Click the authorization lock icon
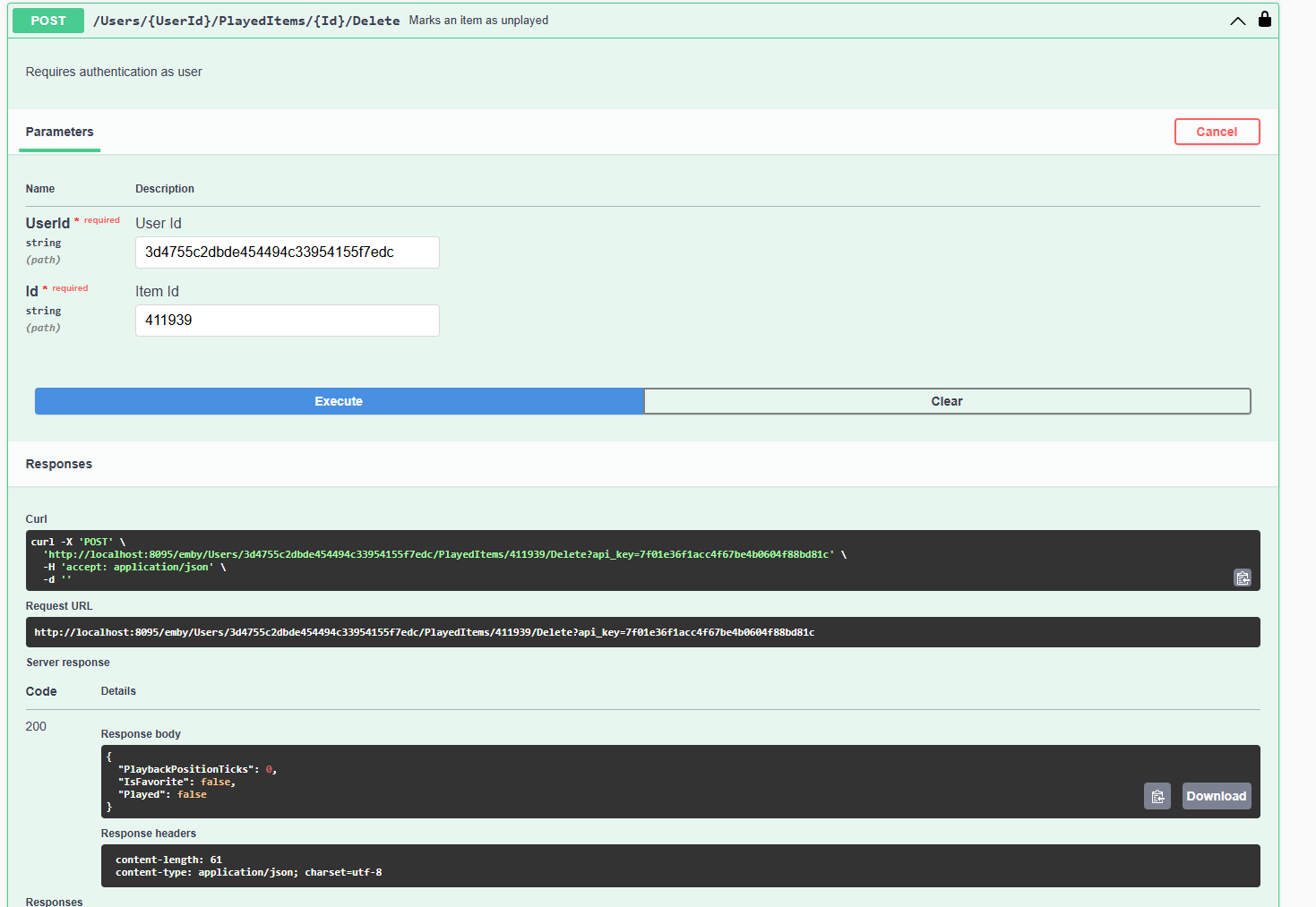The width and height of the screenshot is (1316, 907). pos(1264,20)
